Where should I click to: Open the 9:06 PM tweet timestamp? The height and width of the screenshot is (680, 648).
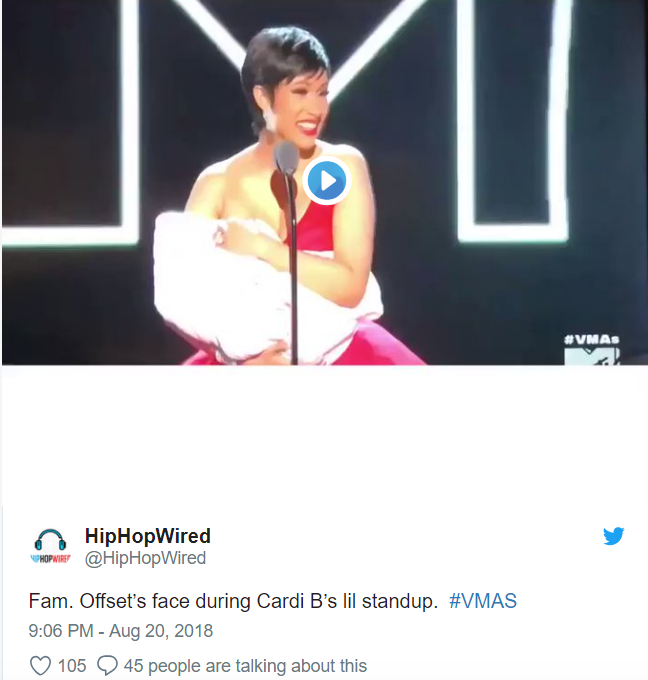[61, 631]
